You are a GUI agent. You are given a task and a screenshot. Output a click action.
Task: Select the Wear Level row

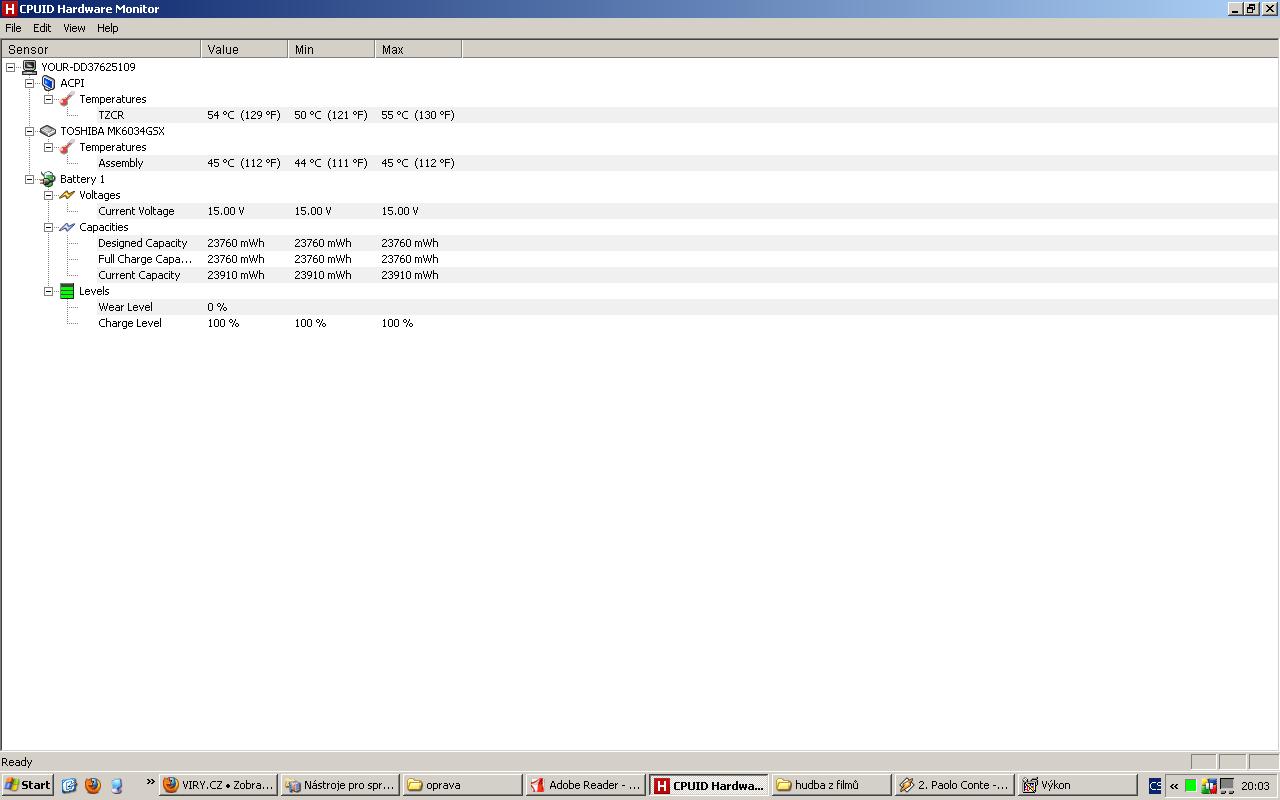(125, 307)
